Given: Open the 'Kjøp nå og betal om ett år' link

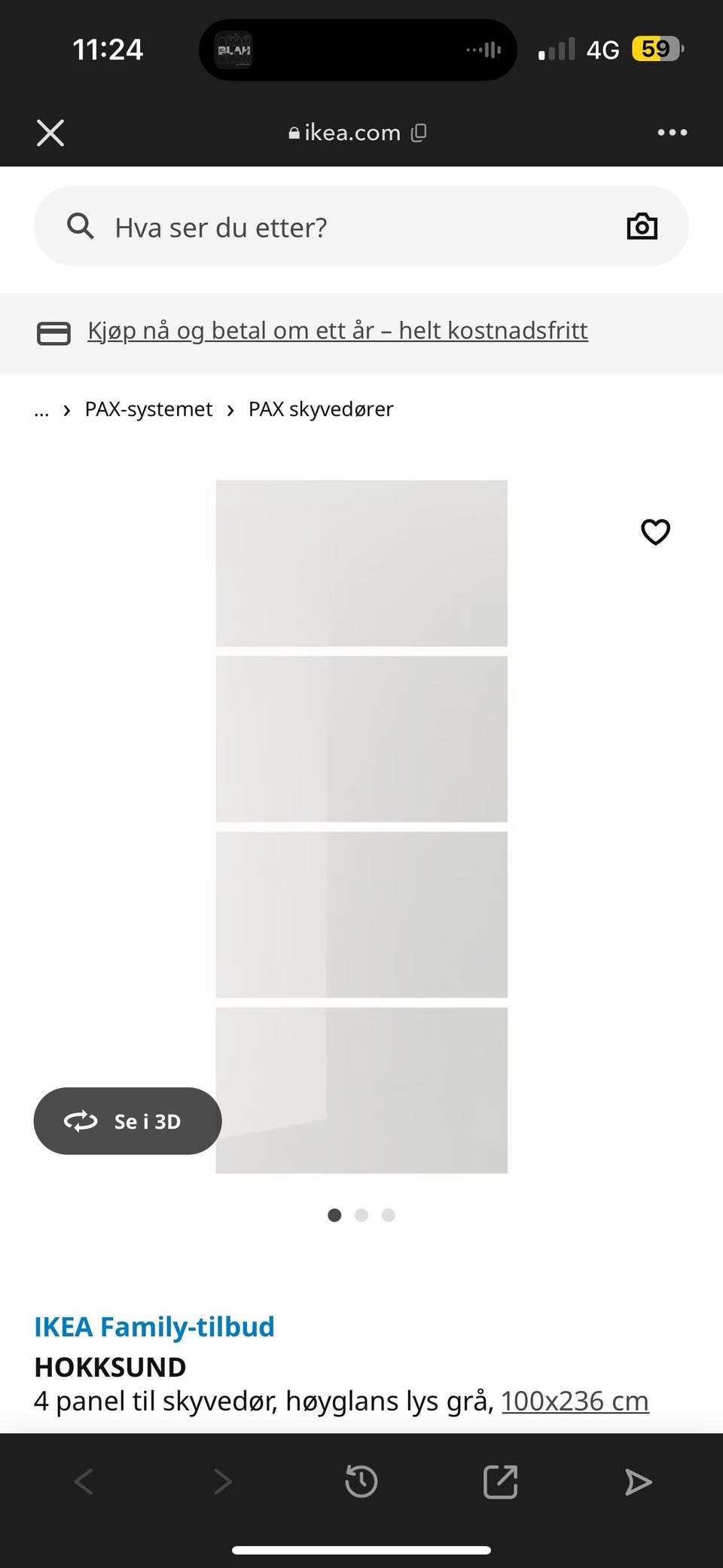Looking at the screenshot, I should [x=337, y=330].
